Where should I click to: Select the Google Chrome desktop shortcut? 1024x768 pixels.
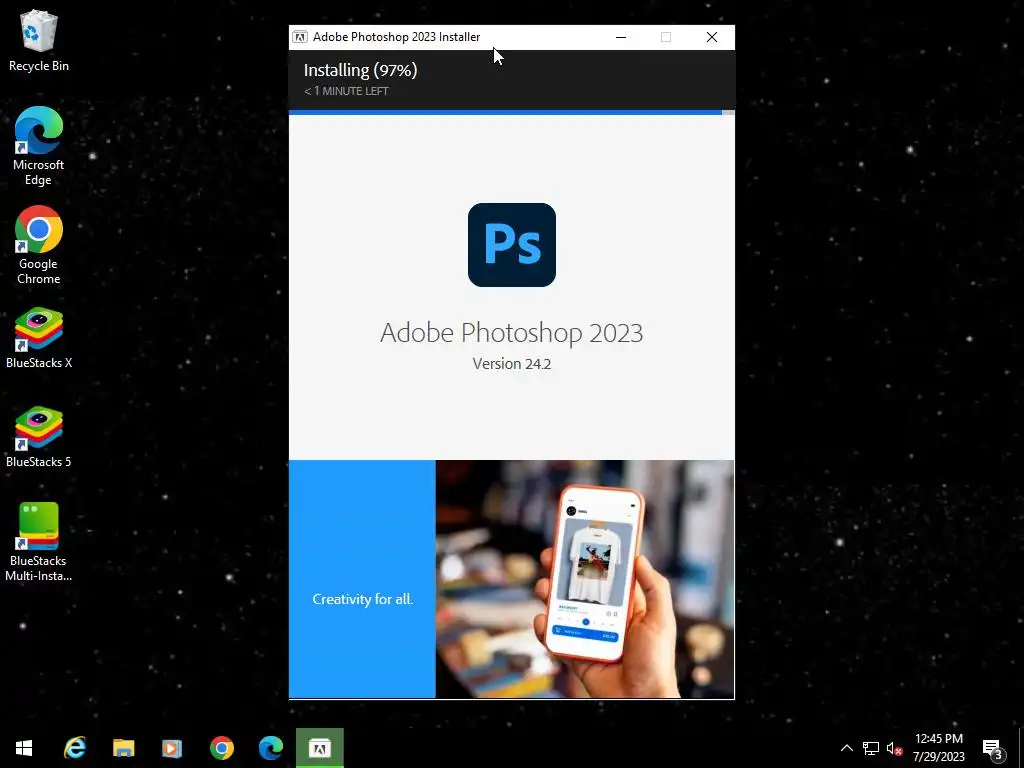click(39, 246)
